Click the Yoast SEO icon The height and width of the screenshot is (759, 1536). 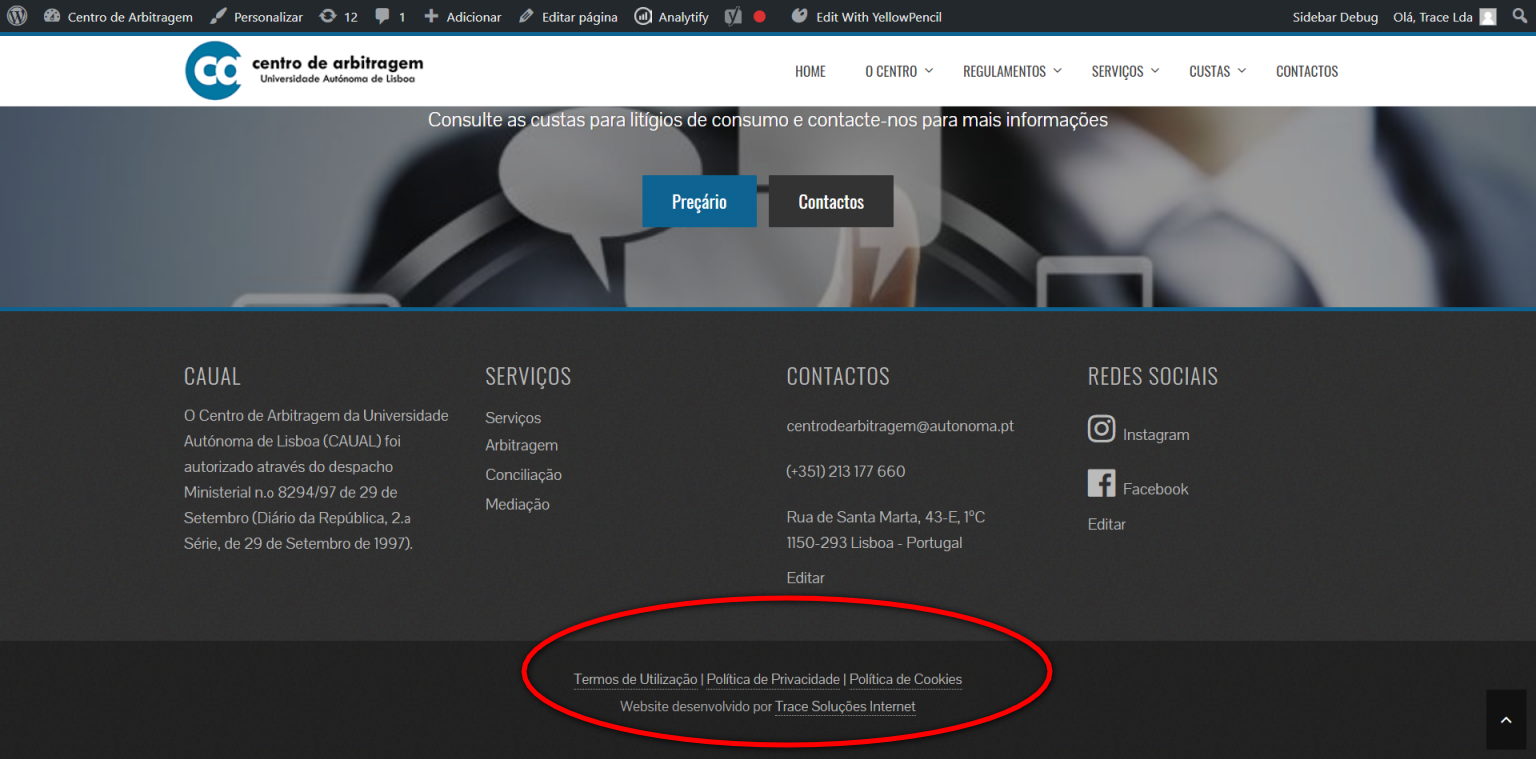coord(733,17)
